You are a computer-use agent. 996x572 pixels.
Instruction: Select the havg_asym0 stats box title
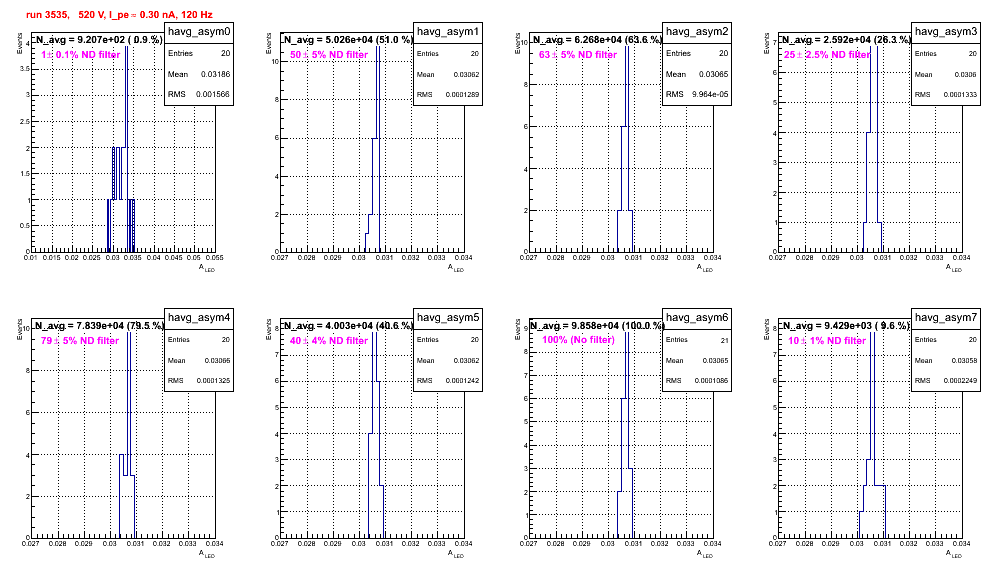click(199, 31)
